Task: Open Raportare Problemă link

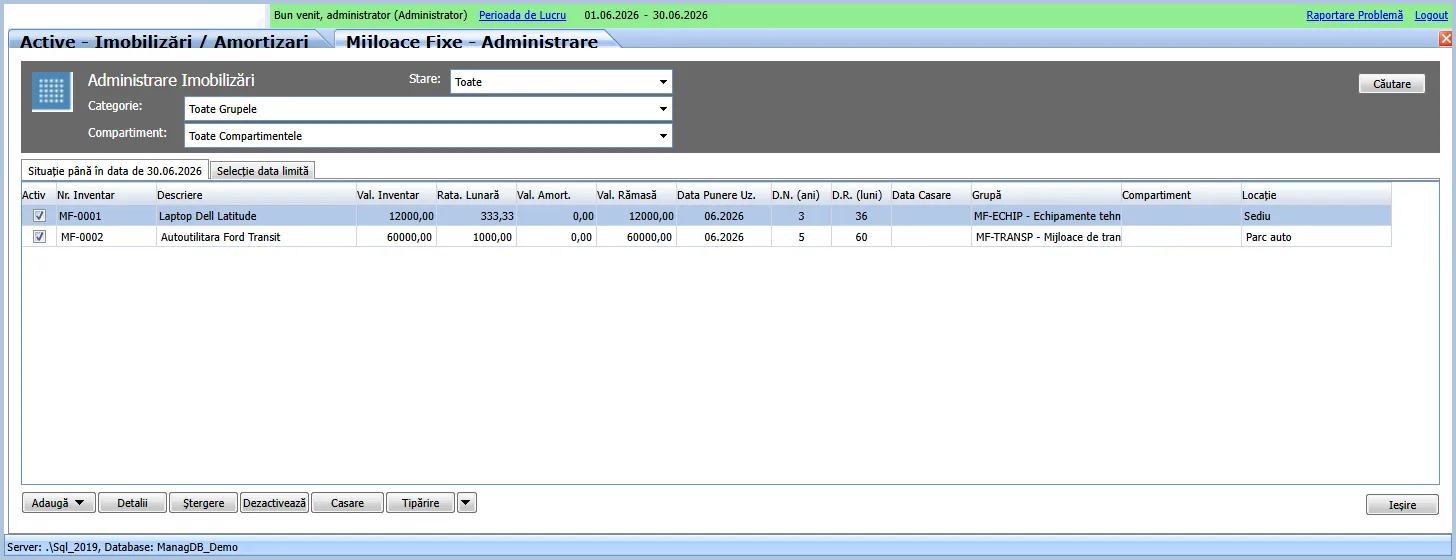Action: (x=1354, y=15)
